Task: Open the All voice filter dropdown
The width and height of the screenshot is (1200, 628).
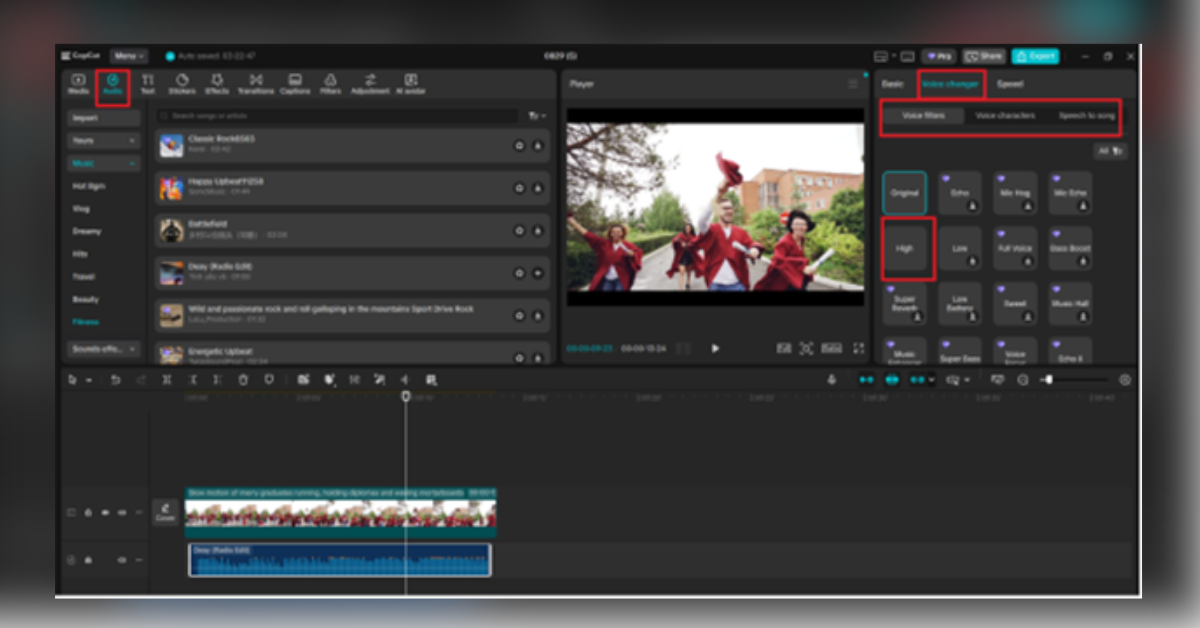Action: [1111, 152]
